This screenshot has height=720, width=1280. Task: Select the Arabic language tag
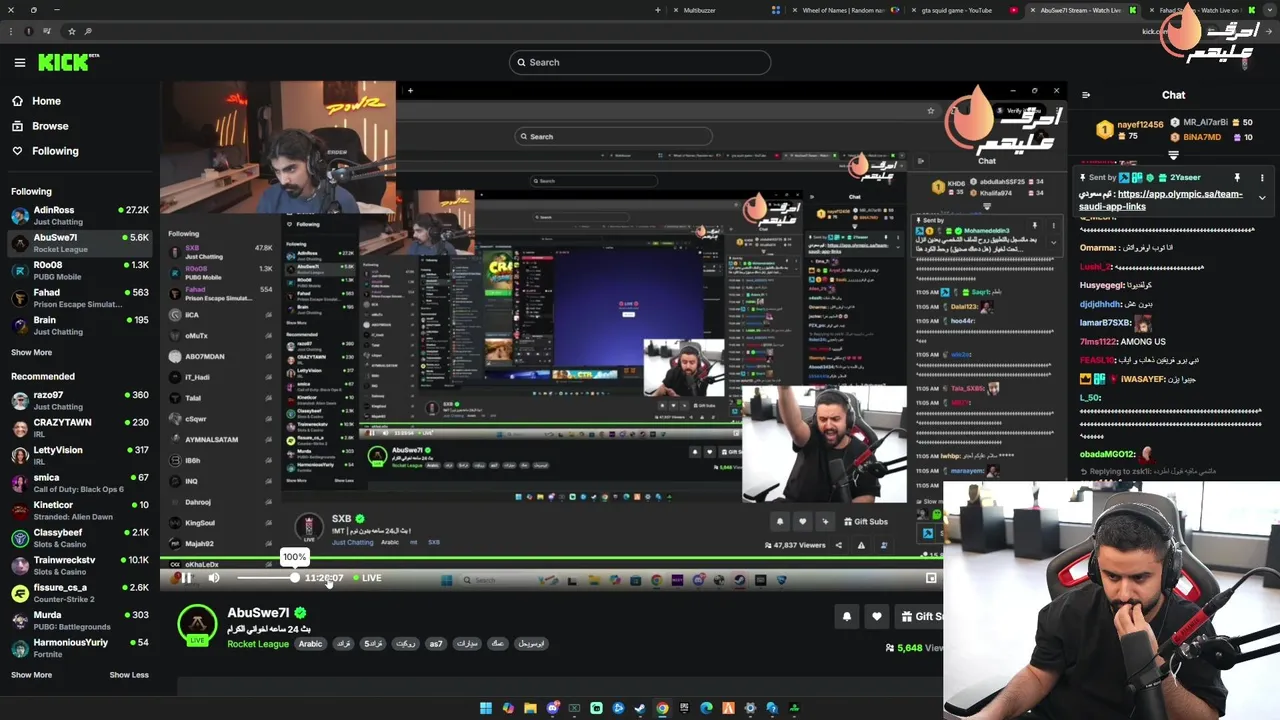click(311, 644)
